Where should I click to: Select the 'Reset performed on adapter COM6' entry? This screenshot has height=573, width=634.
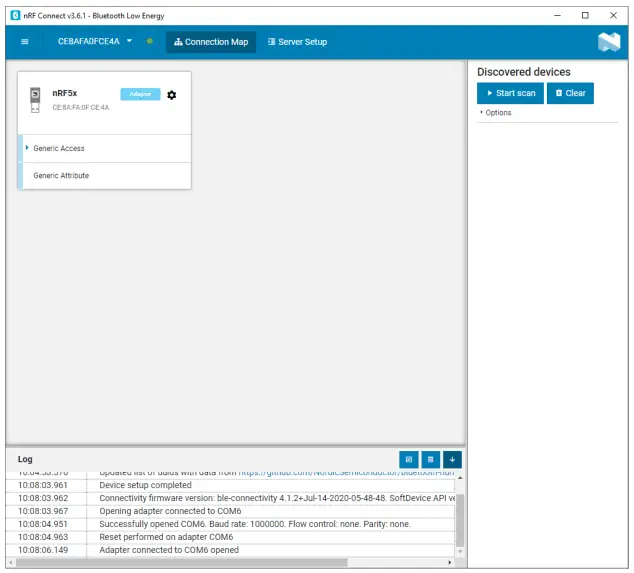230,537
